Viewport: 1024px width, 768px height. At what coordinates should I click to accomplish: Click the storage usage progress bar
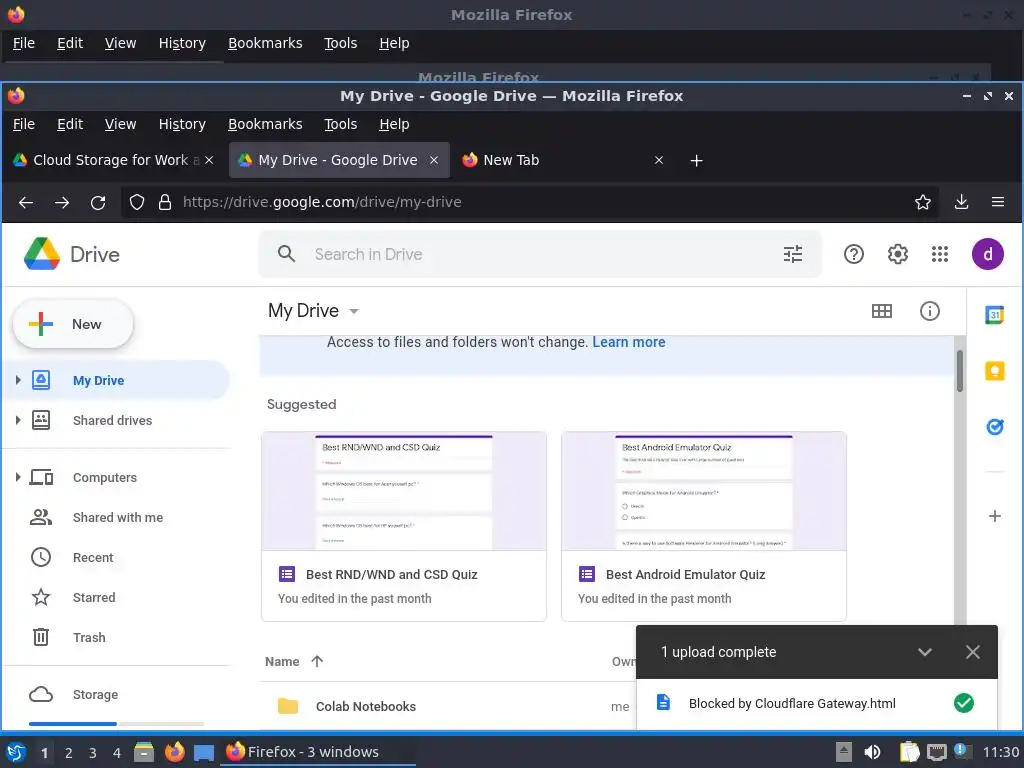point(116,724)
